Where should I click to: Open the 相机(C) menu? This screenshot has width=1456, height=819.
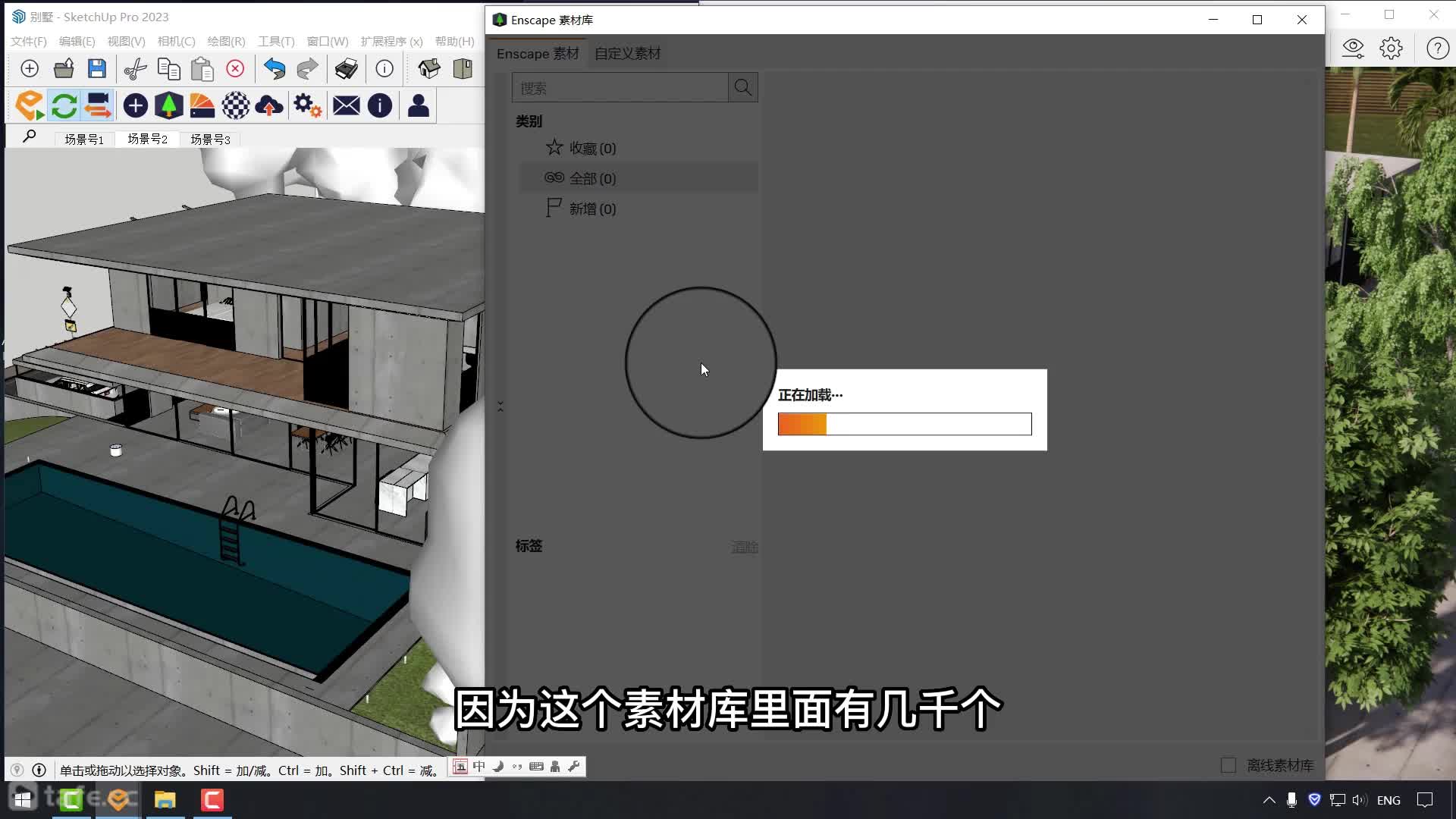[176, 42]
